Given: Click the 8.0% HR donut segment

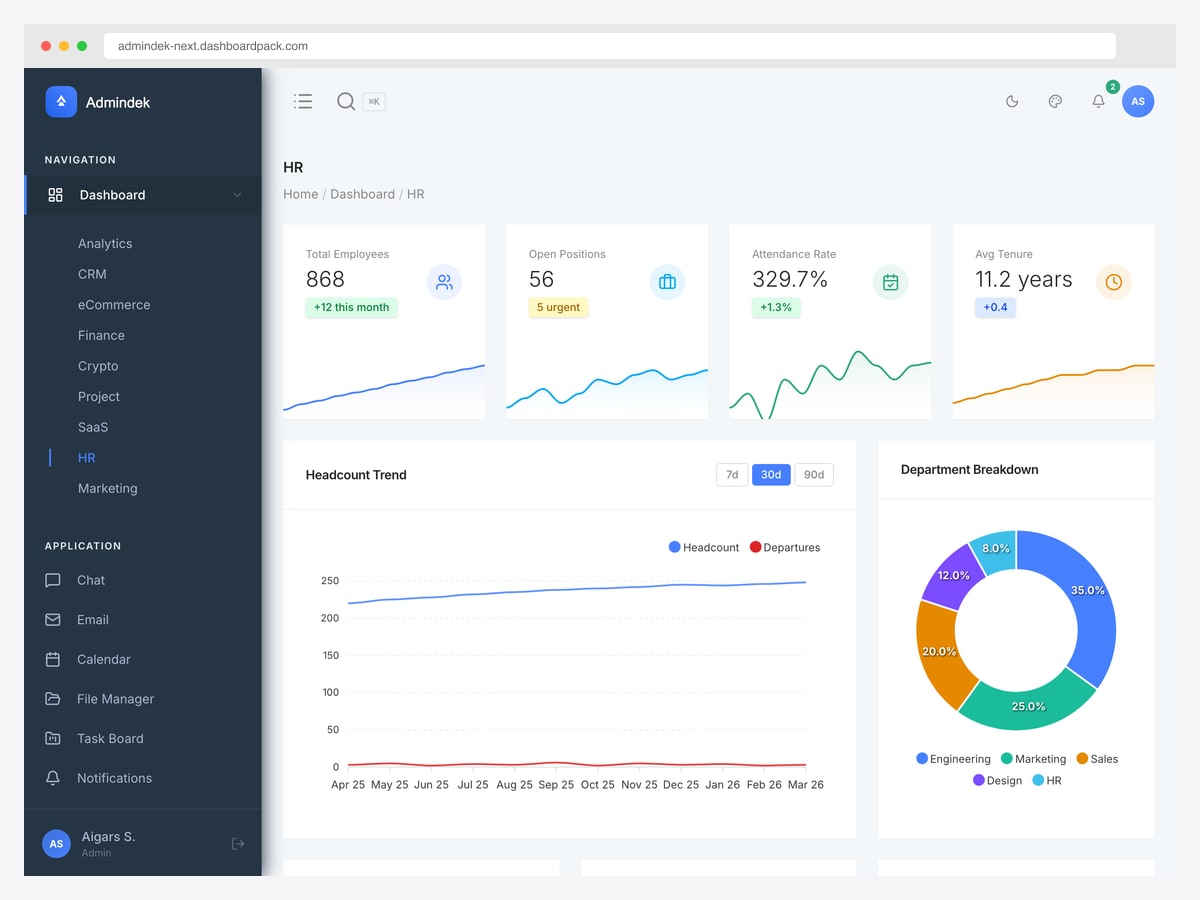Looking at the screenshot, I should pyautogui.click(x=995, y=549).
